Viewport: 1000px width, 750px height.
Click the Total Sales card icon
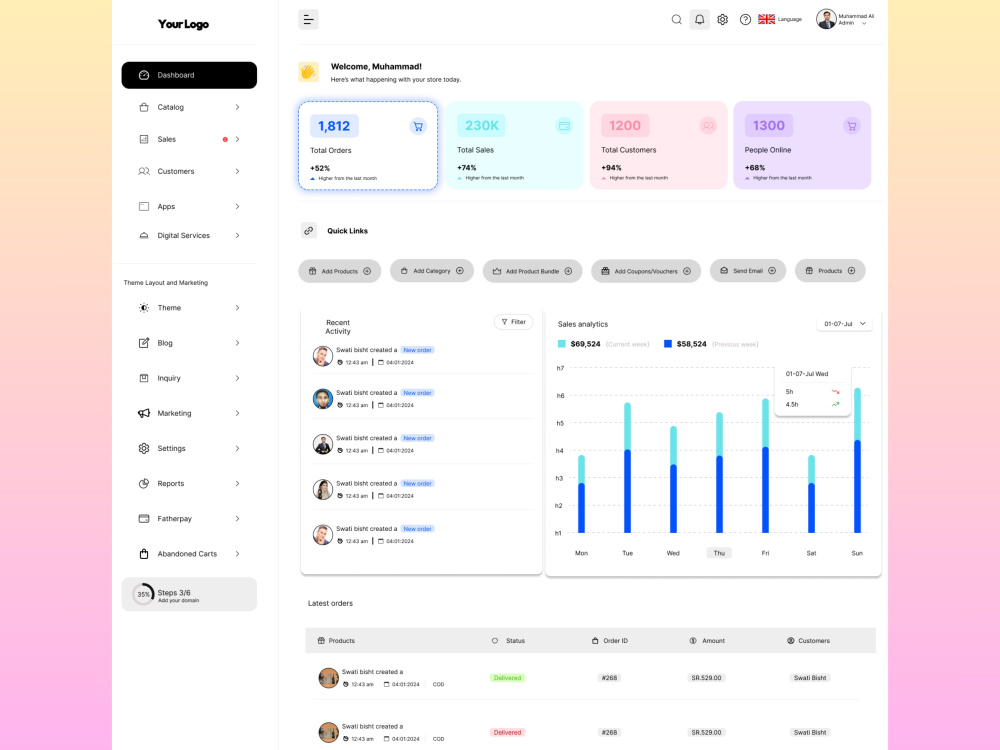pos(564,126)
